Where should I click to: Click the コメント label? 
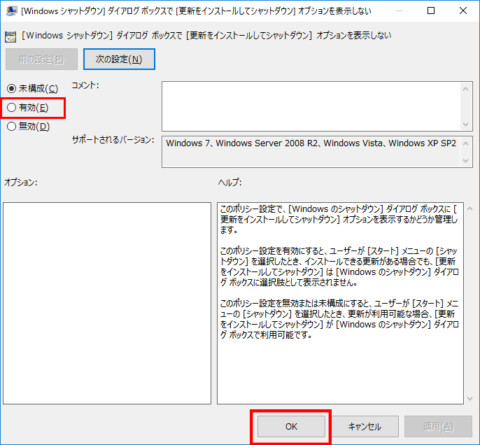(x=85, y=85)
